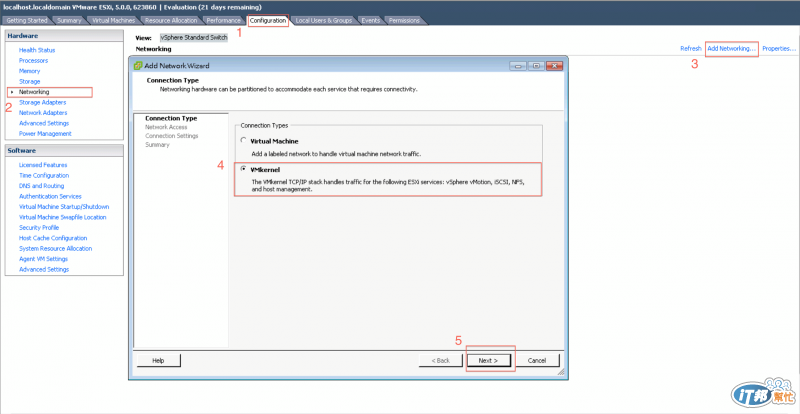800x414 pixels.
Task: Open the Permissions tab
Action: click(x=404, y=20)
